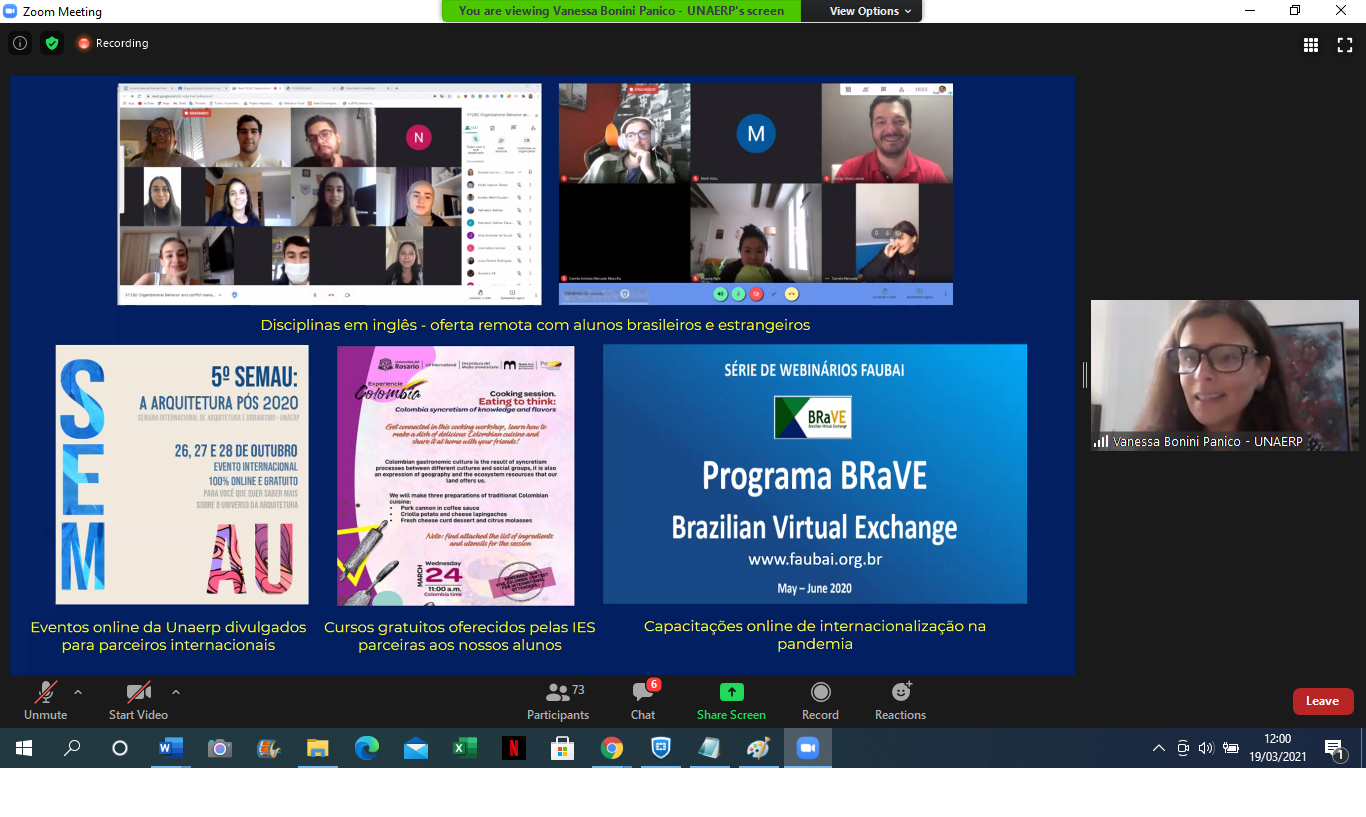The image size is (1366, 817).
Task: Select Vanessa Bonini Panico's video thumbnail
Action: tap(1224, 375)
